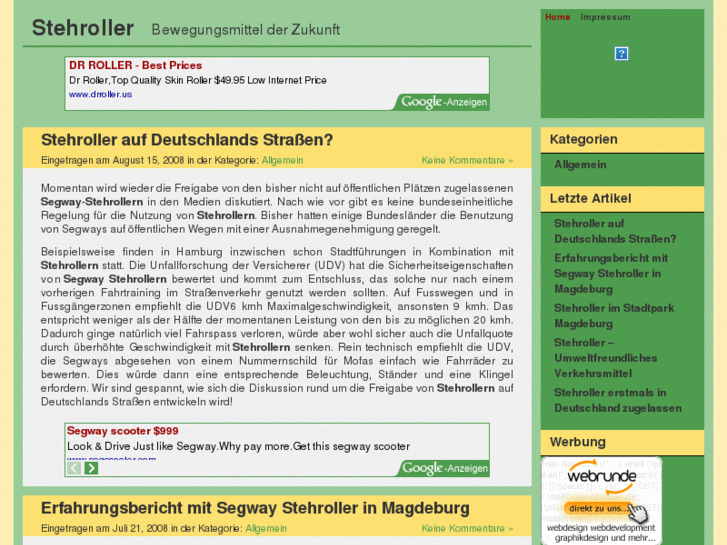Click the previous ad arrow in Segway ad
Screen dimensions: 727x545
74,468
